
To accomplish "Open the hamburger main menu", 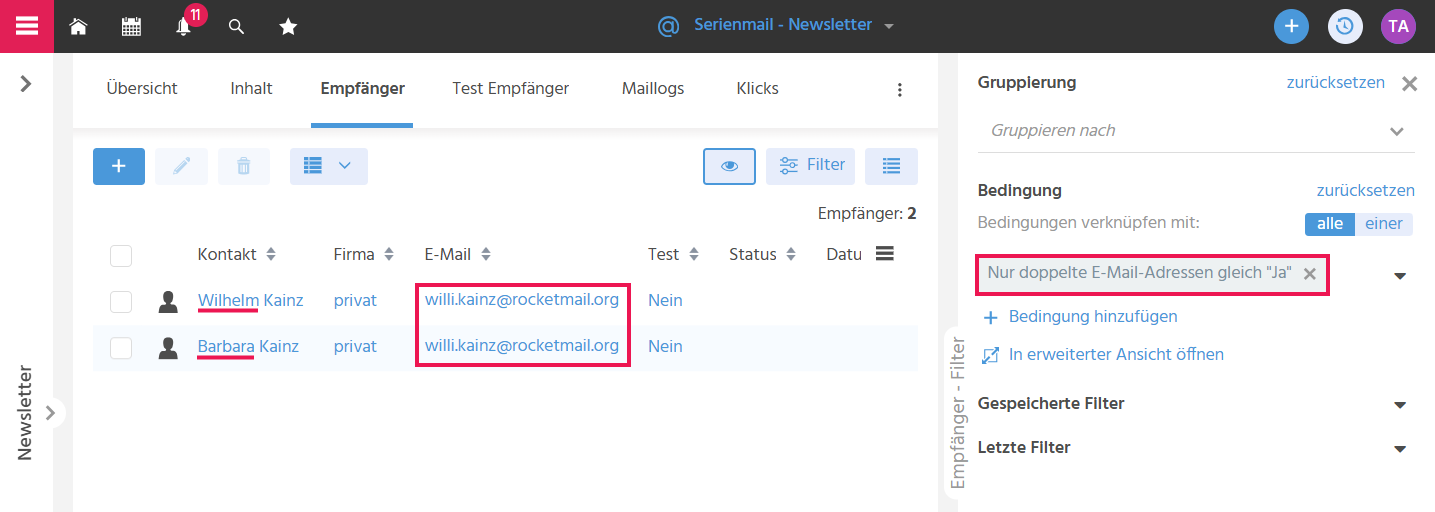I will [x=26, y=26].
